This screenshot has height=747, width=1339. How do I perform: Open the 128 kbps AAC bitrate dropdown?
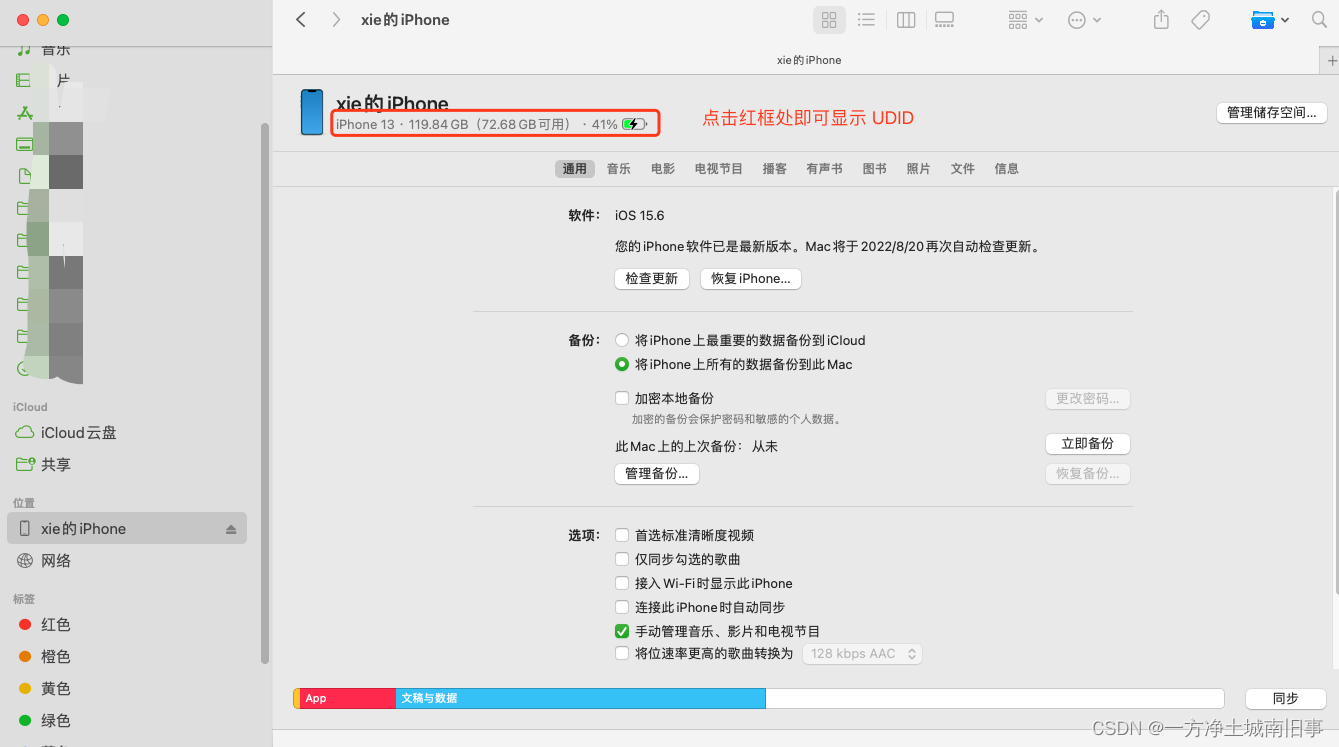863,654
